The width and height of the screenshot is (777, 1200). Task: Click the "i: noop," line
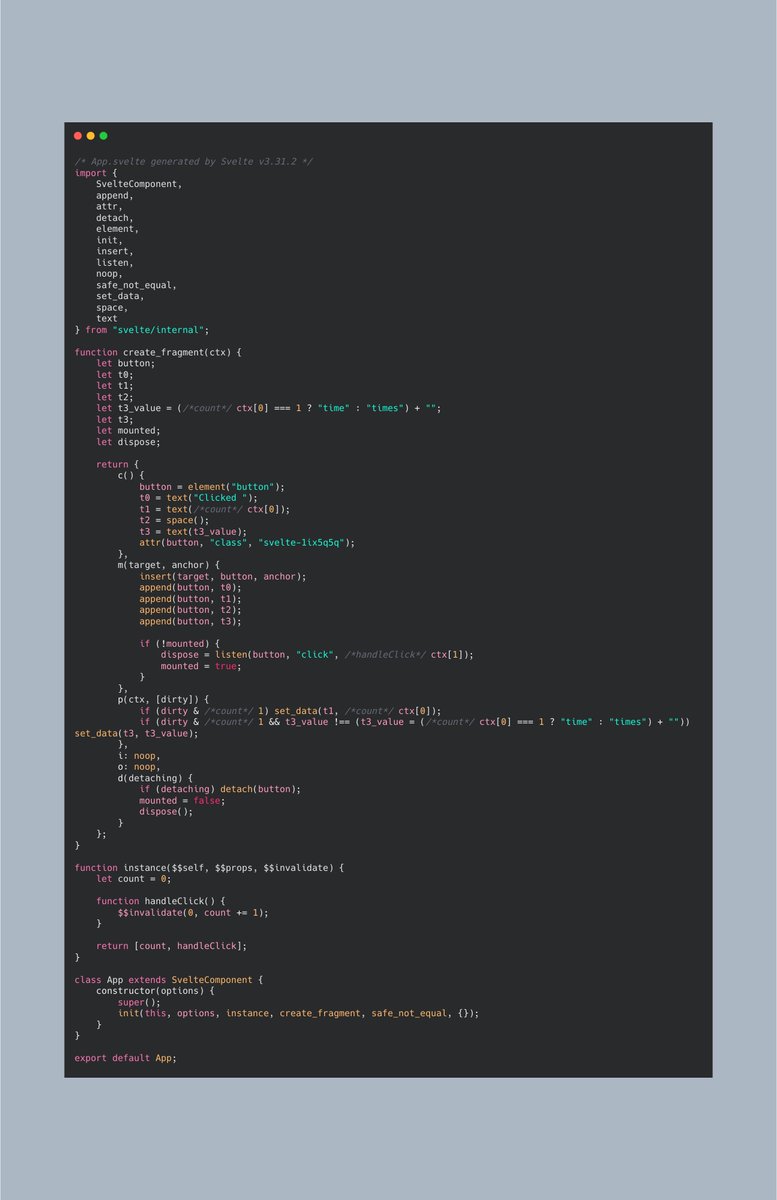point(139,756)
